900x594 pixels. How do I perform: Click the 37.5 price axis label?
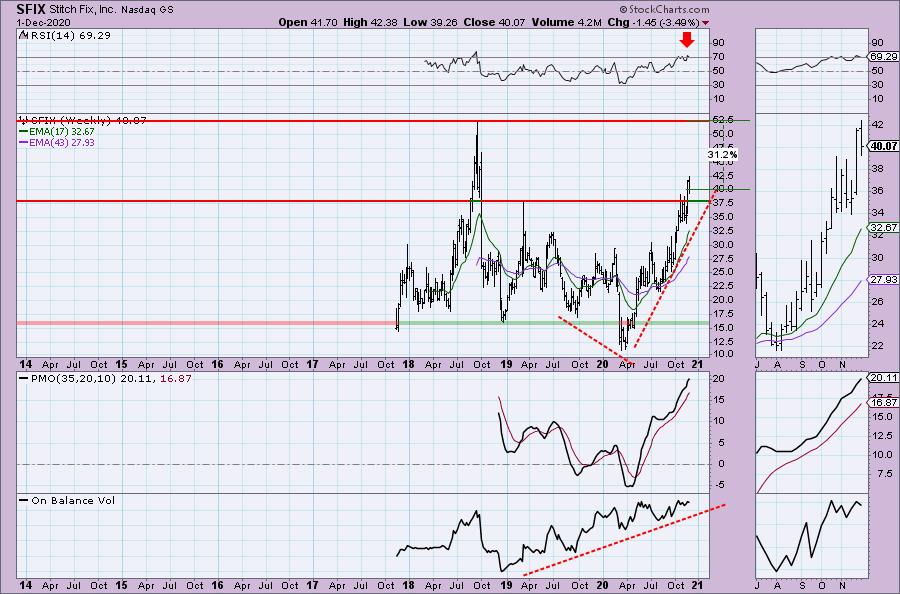pyautogui.click(x=722, y=203)
